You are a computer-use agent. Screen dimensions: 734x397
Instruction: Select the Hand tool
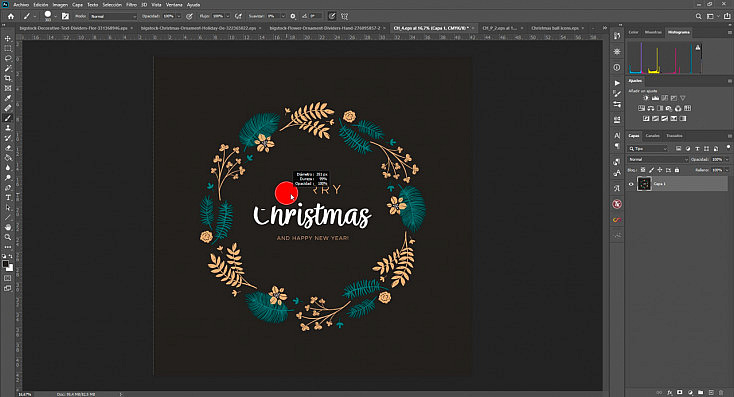8,228
